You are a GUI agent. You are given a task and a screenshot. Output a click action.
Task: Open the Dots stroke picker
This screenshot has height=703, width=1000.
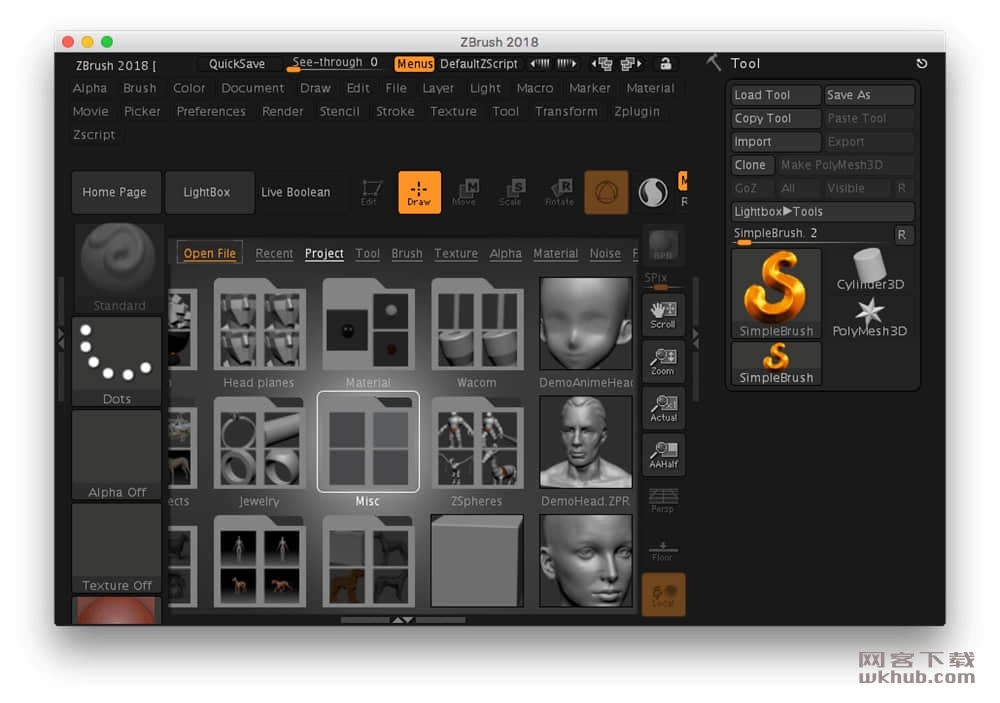click(x=117, y=362)
